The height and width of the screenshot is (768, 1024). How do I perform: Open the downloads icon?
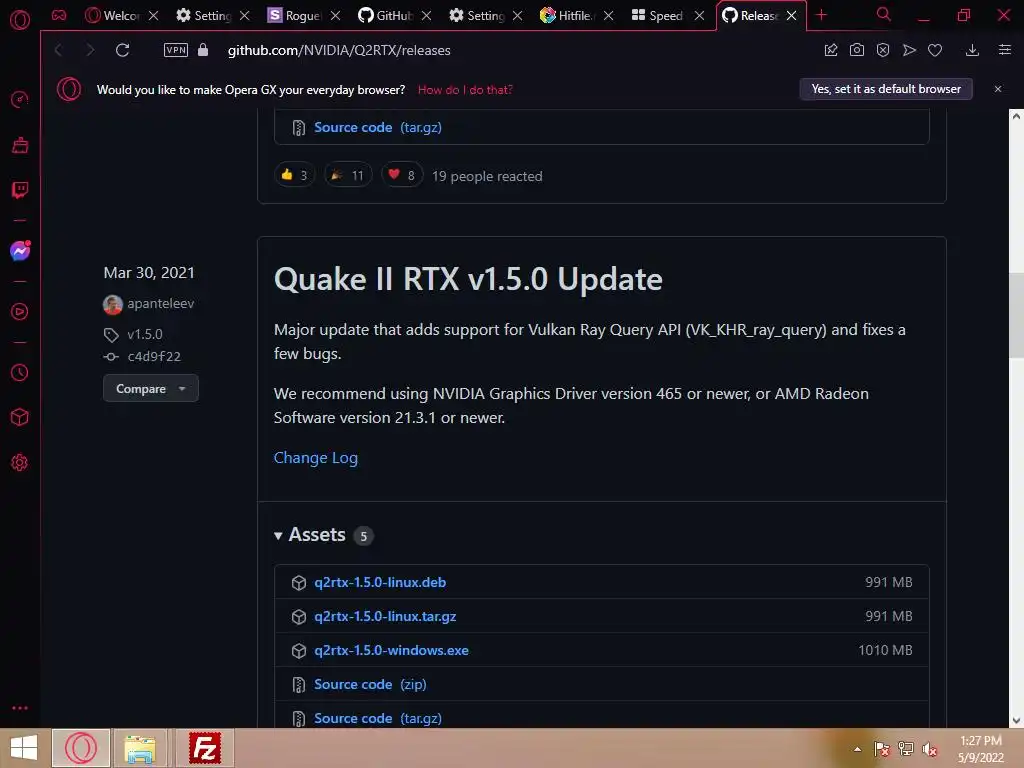tap(972, 50)
